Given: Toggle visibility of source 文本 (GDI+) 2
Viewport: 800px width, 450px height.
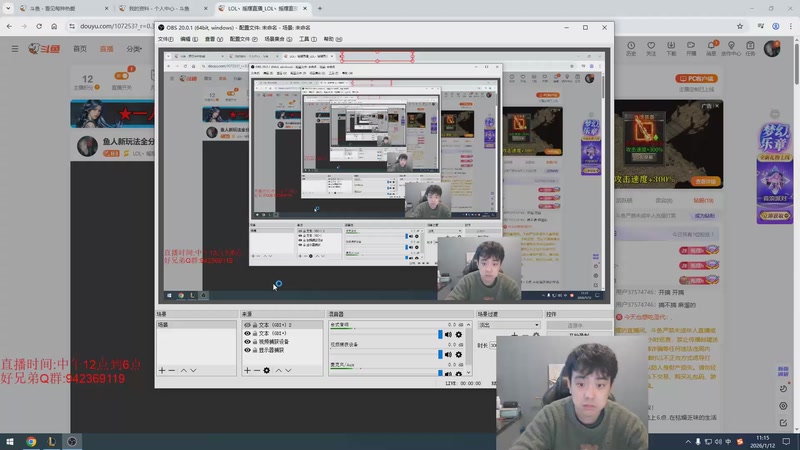Looking at the screenshot, I should [x=247, y=325].
